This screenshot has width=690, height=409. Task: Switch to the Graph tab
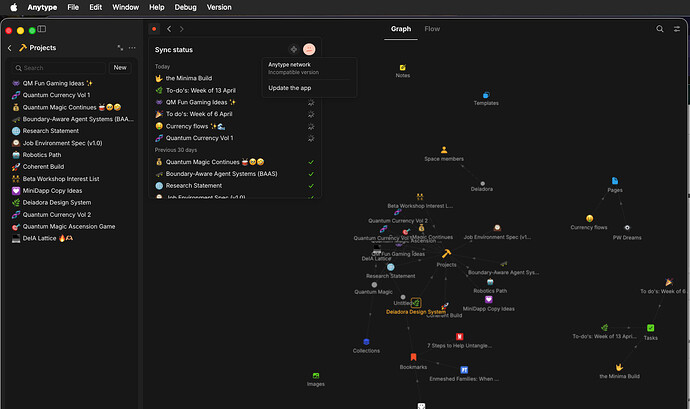click(x=401, y=29)
